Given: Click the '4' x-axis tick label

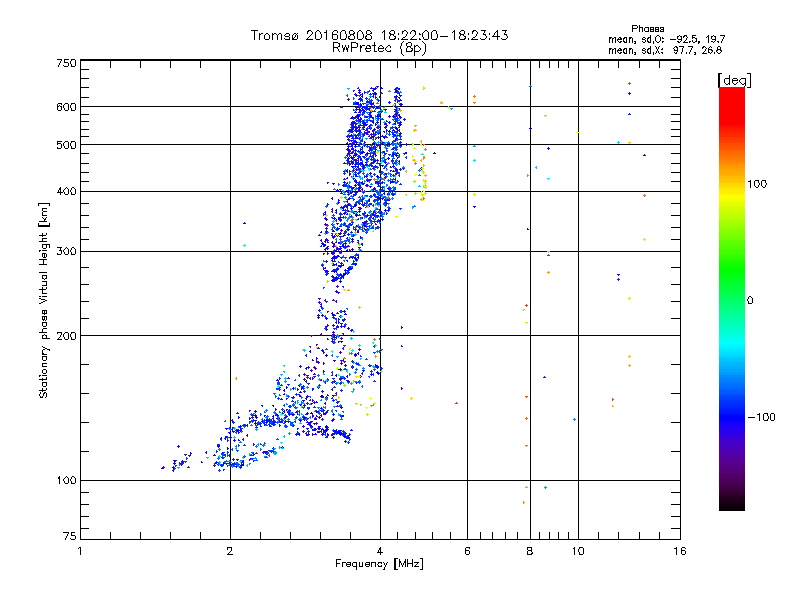Looking at the screenshot, I should pos(380,551).
